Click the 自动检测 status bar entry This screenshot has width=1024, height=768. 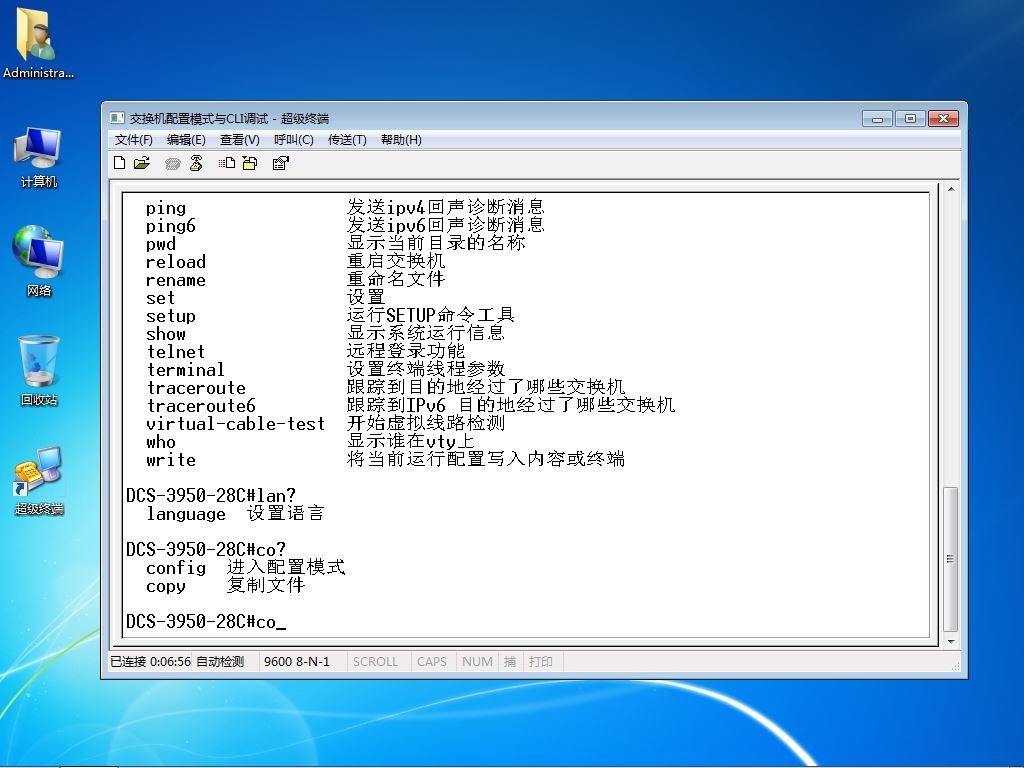pos(220,662)
